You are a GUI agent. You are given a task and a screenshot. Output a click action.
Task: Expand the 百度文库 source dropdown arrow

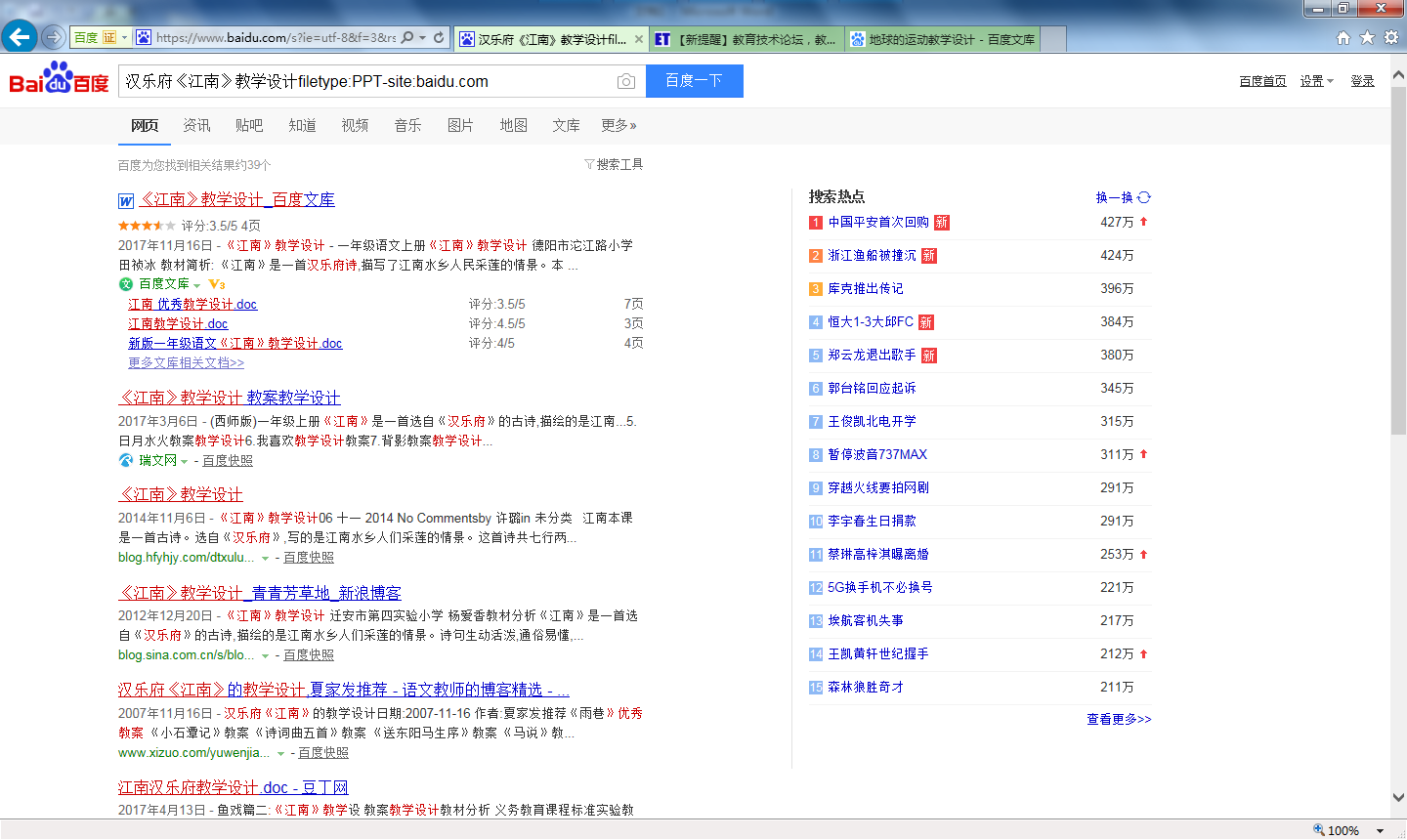(x=197, y=285)
